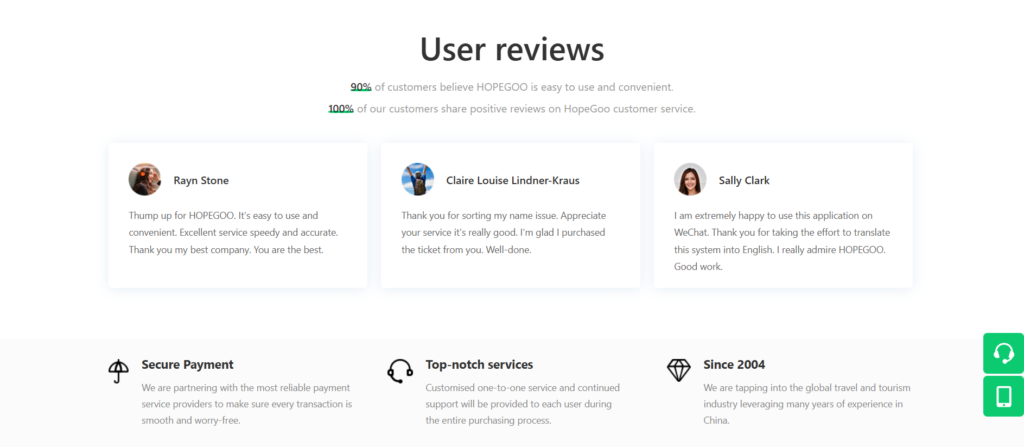Click Rayn Stone's avatar photo

click(x=144, y=180)
